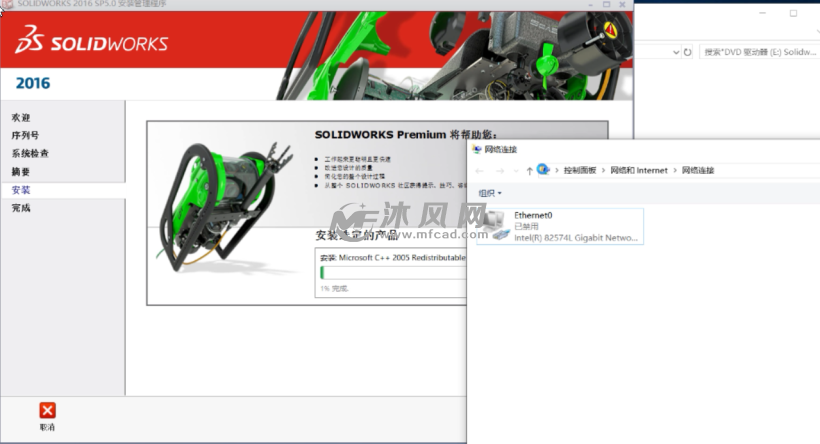Click the SOLIDWORKS Premium heading text
Viewport: 820px width, 444px height.
tap(405, 135)
